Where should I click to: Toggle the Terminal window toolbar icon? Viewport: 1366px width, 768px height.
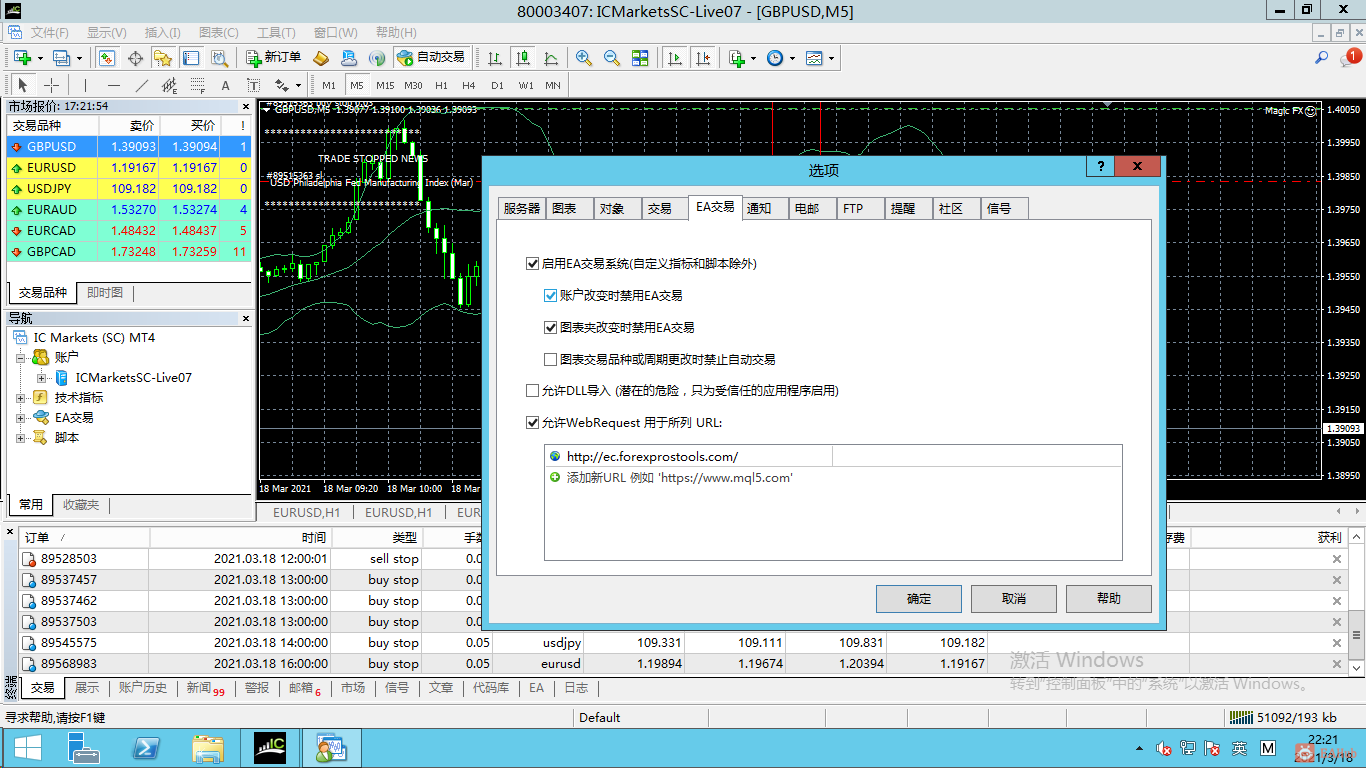click(191, 58)
